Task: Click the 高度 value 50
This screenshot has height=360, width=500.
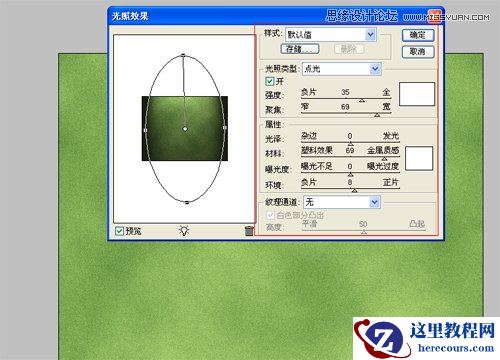Action: click(363, 224)
